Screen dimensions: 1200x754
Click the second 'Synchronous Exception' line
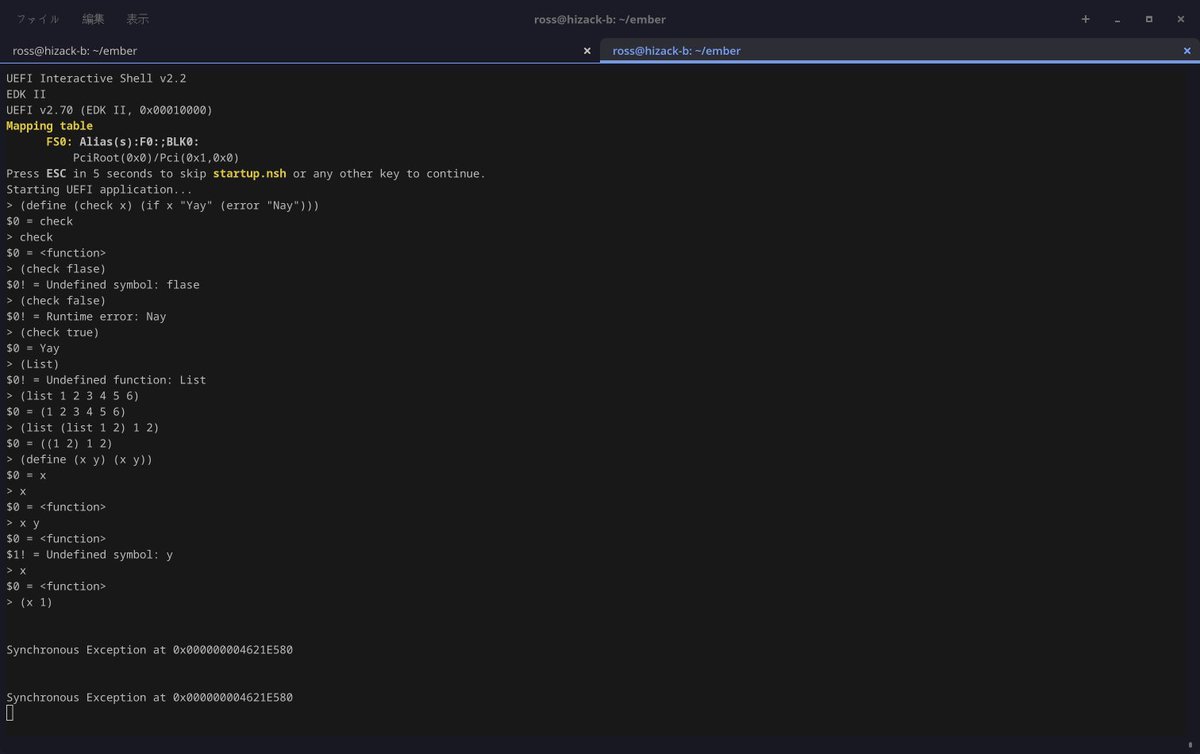(149, 697)
